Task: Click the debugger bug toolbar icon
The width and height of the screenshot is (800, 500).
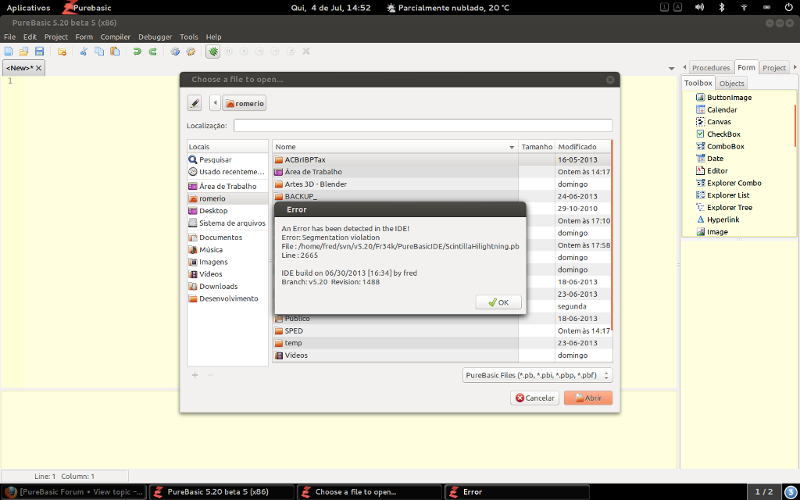Action: coord(213,51)
